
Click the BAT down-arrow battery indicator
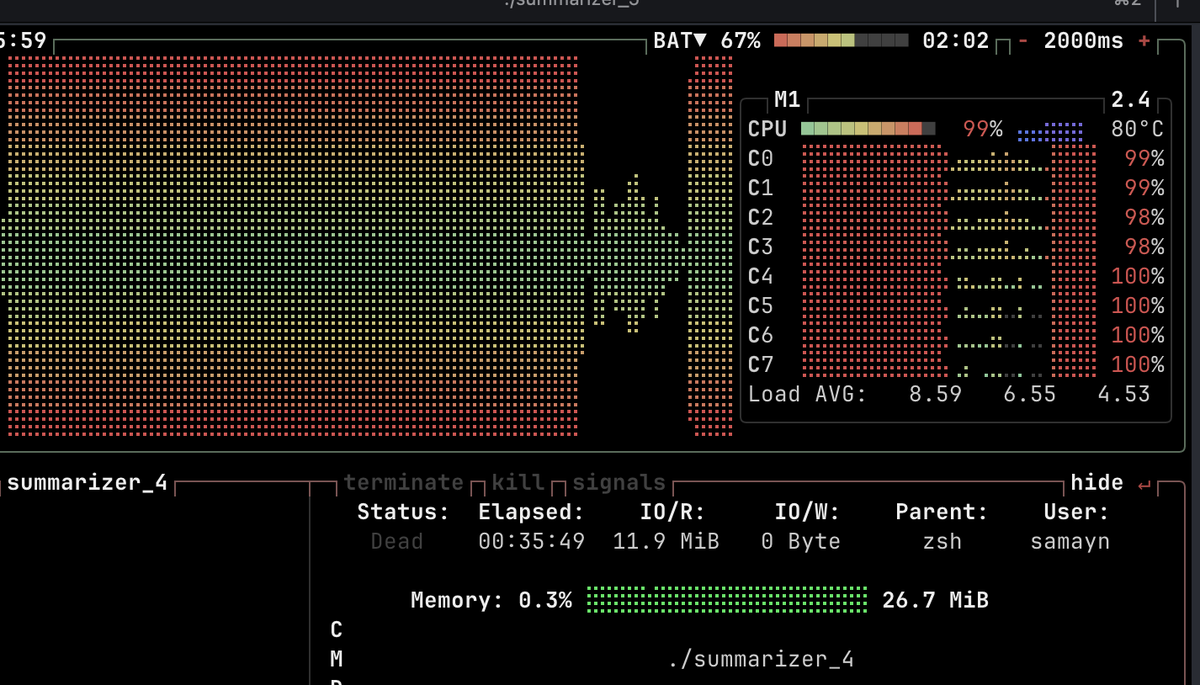[x=680, y=41]
